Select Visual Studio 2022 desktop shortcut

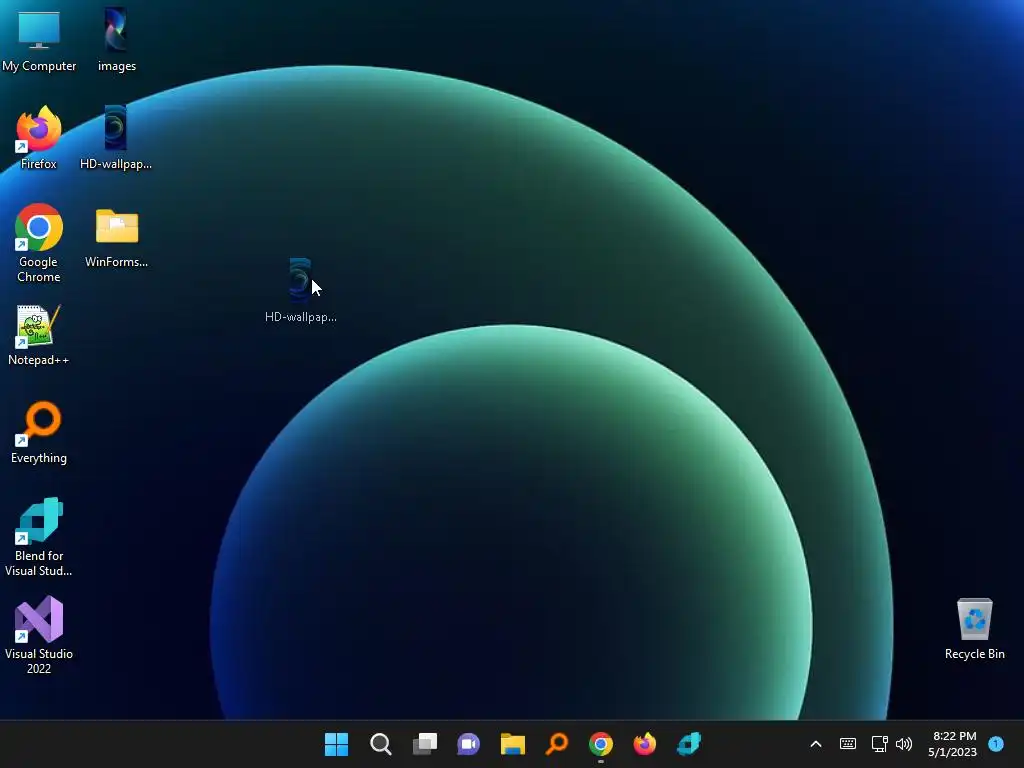click(39, 635)
